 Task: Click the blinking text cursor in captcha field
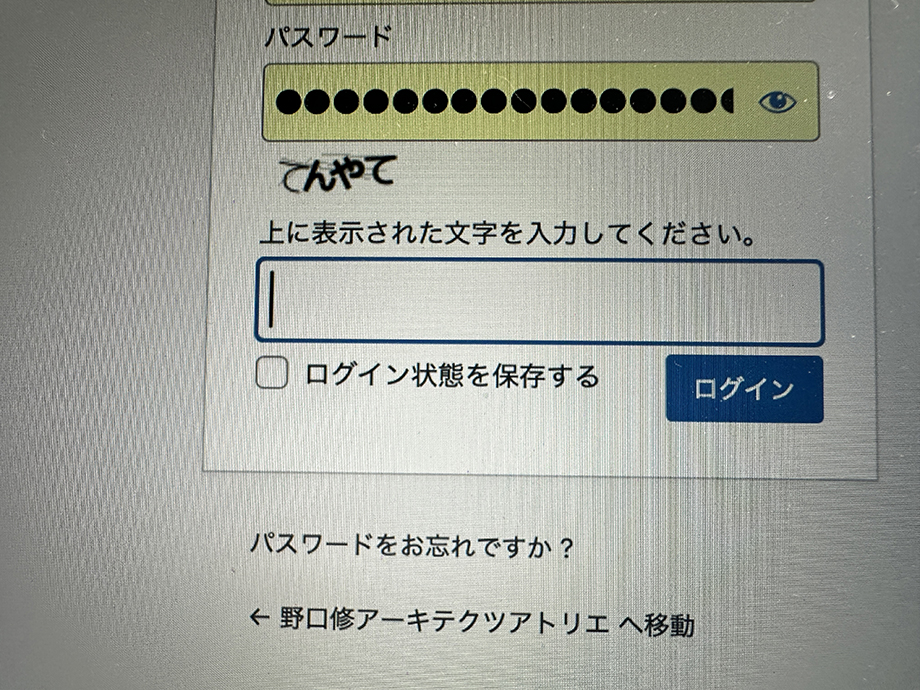[x=271, y=299]
